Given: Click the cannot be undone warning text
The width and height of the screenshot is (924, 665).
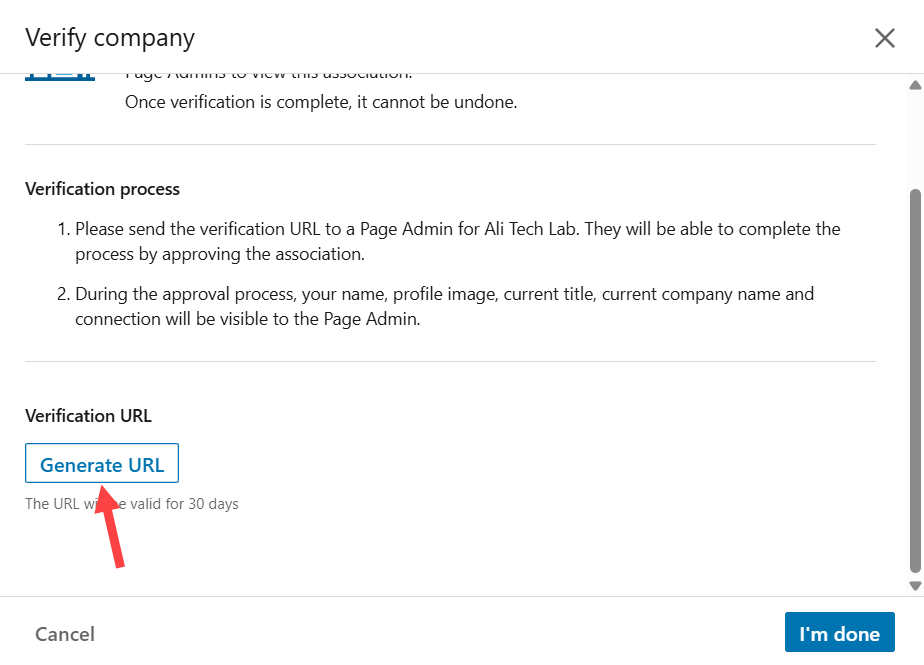Looking at the screenshot, I should (x=321, y=102).
